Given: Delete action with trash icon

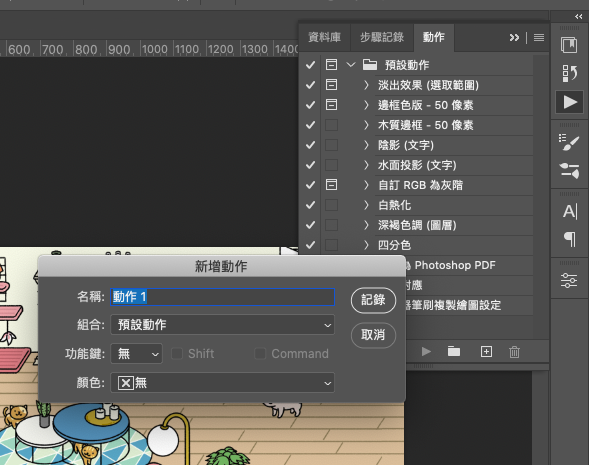Looking at the screenshot, I should (514, 352).
